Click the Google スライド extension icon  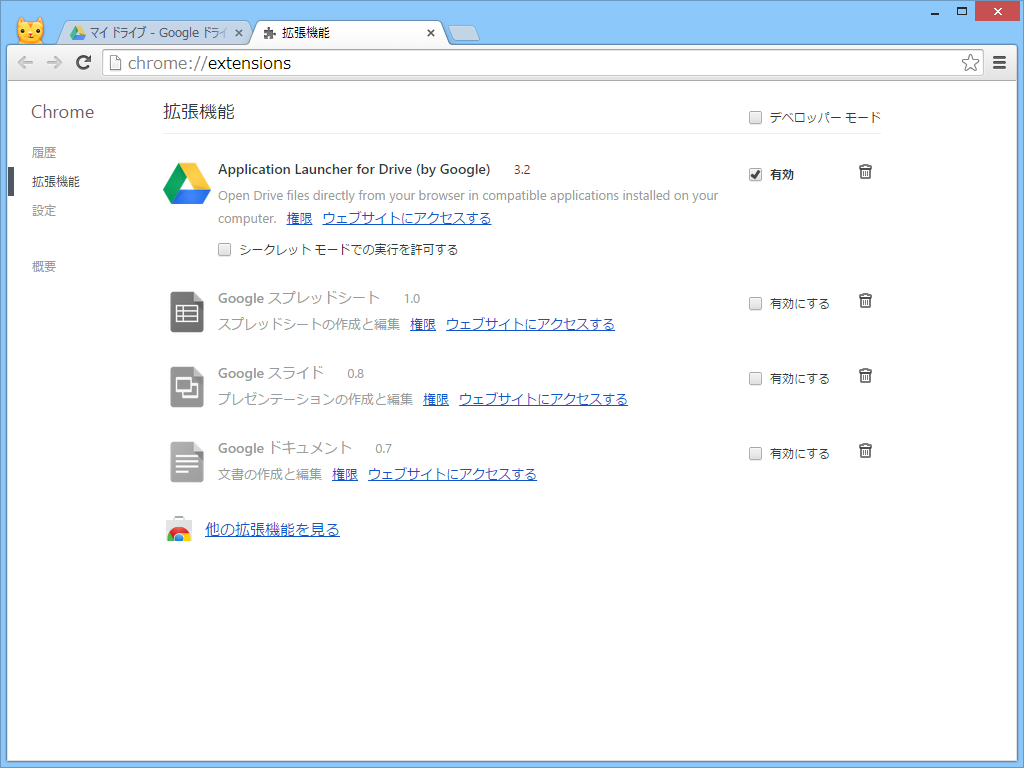click(186, 386)
